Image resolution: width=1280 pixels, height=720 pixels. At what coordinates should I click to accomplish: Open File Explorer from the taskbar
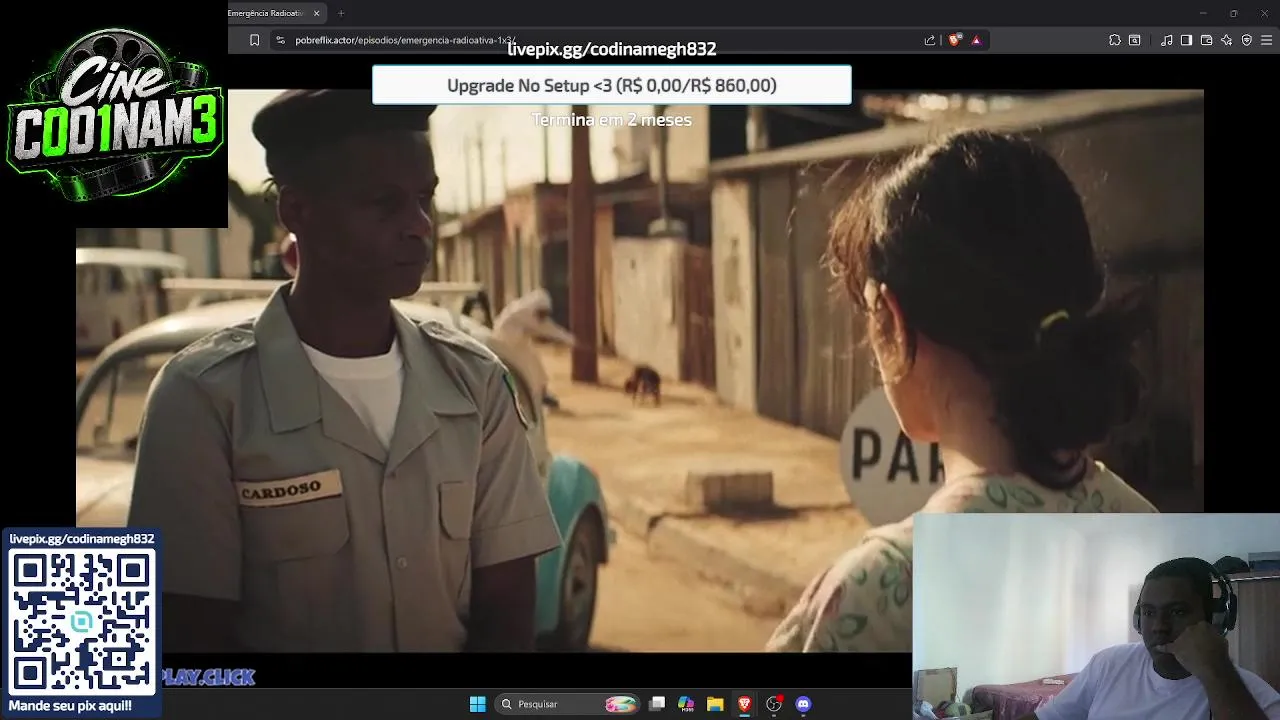tap(715, 704)
